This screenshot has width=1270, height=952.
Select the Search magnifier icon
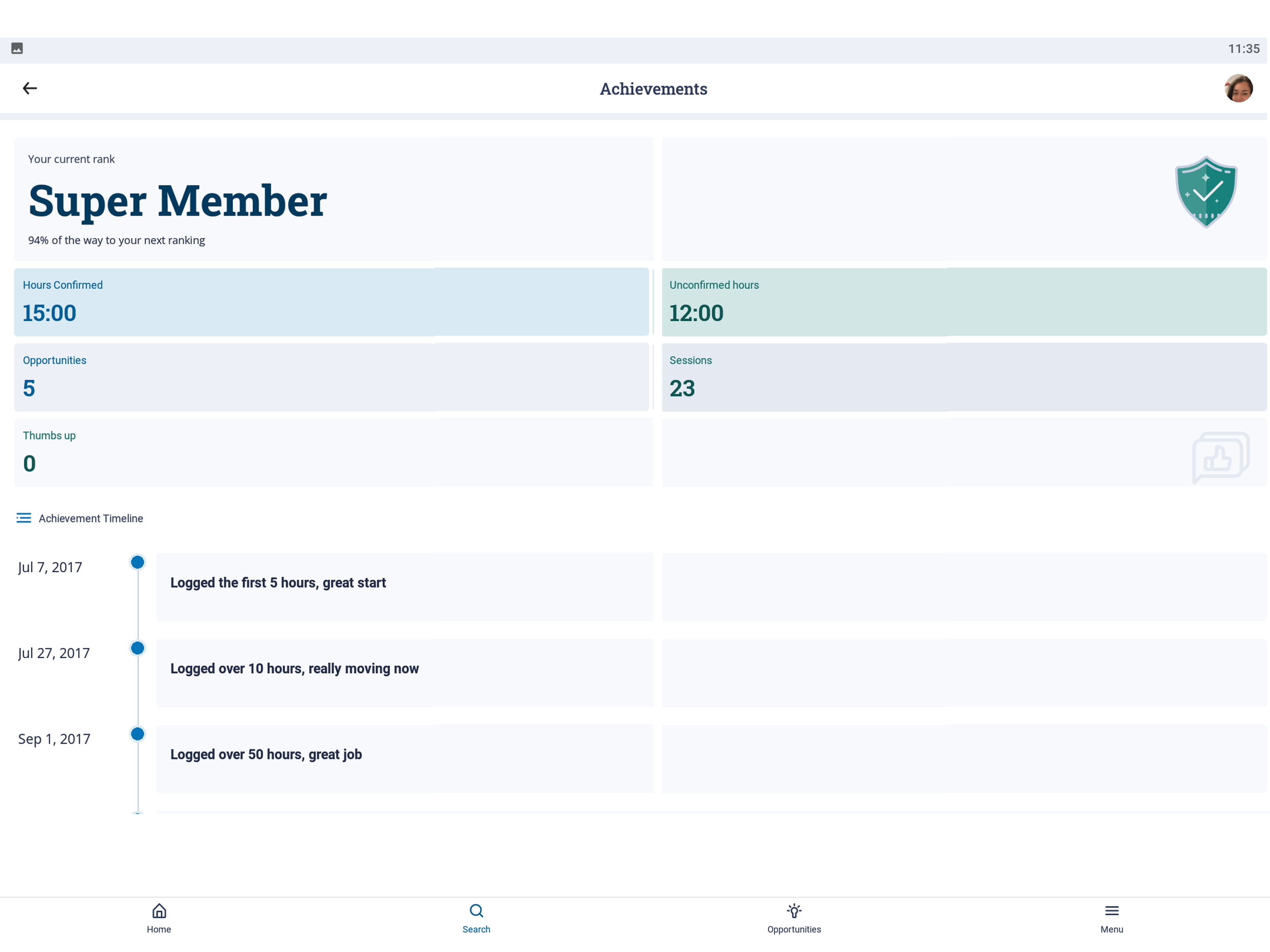[476, 911]
